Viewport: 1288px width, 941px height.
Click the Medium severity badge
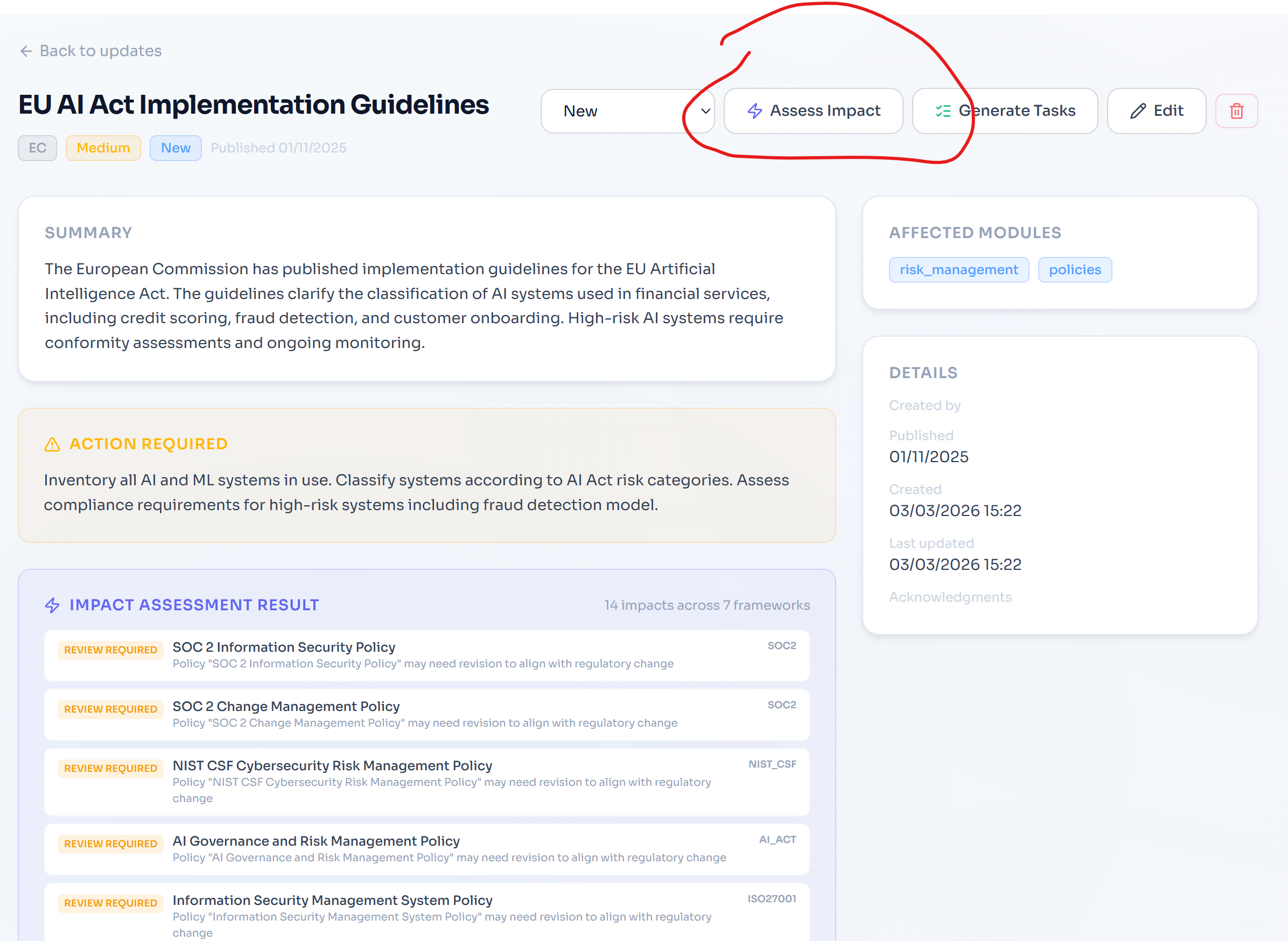[x=103, y=148]
